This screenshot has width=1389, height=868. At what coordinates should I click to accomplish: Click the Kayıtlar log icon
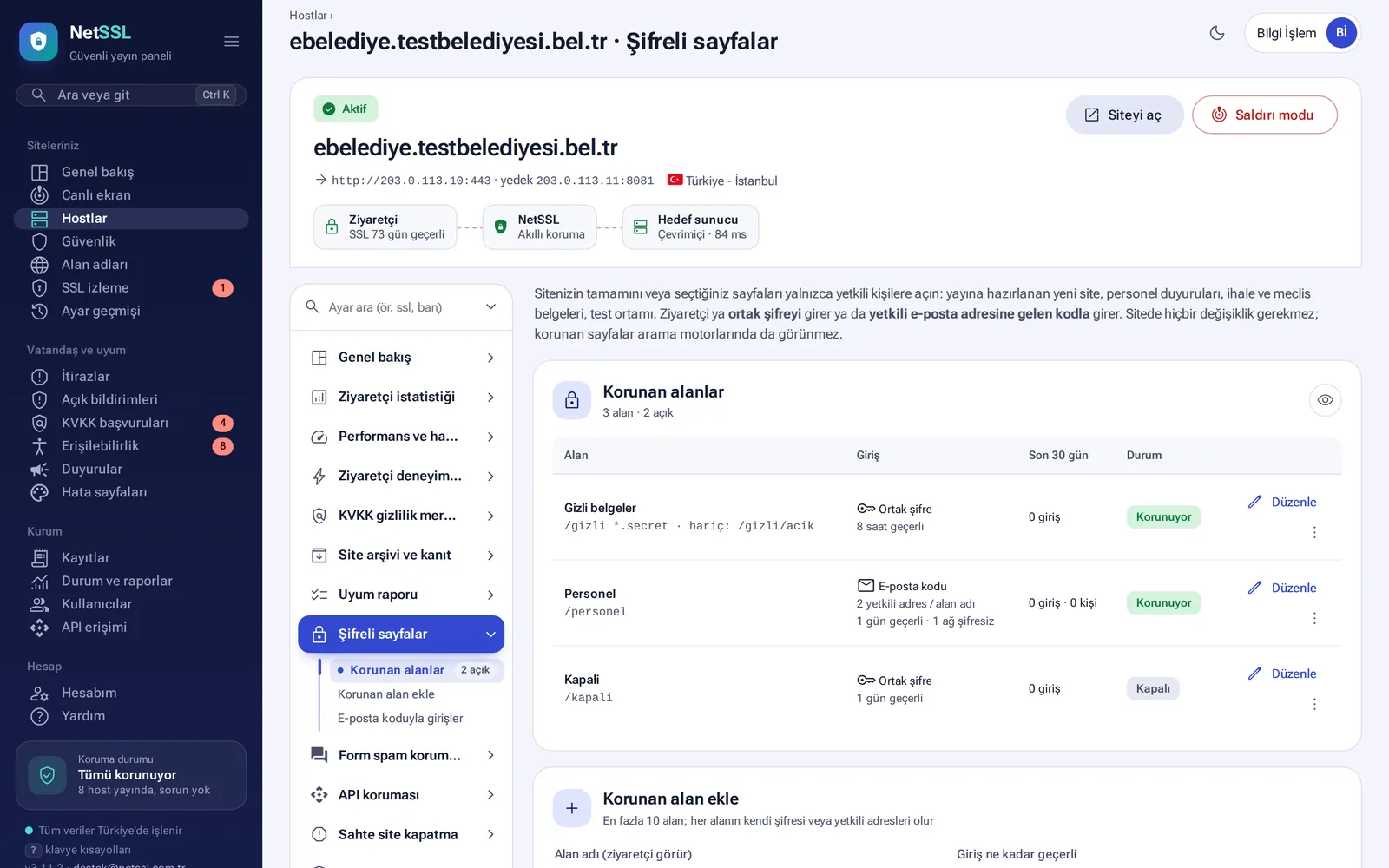[39, 558]
